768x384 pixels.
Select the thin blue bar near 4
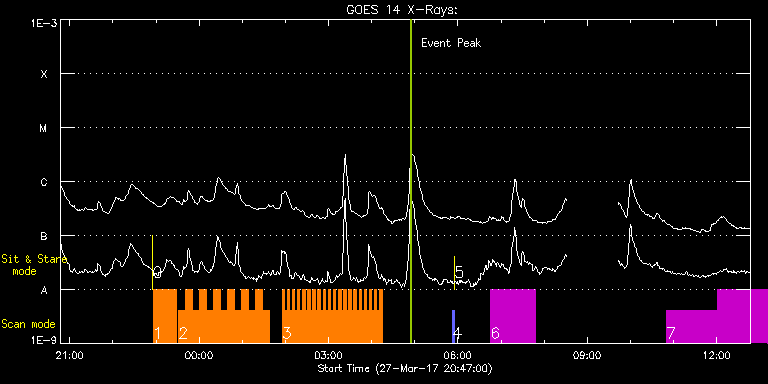[x=454, y=326]
